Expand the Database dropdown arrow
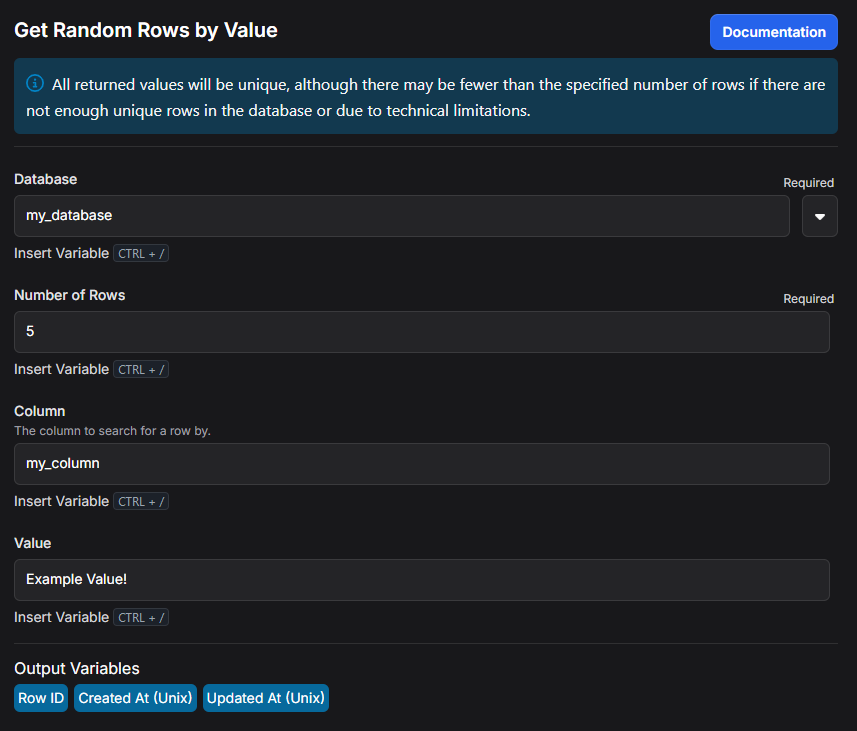 [819, 216]
